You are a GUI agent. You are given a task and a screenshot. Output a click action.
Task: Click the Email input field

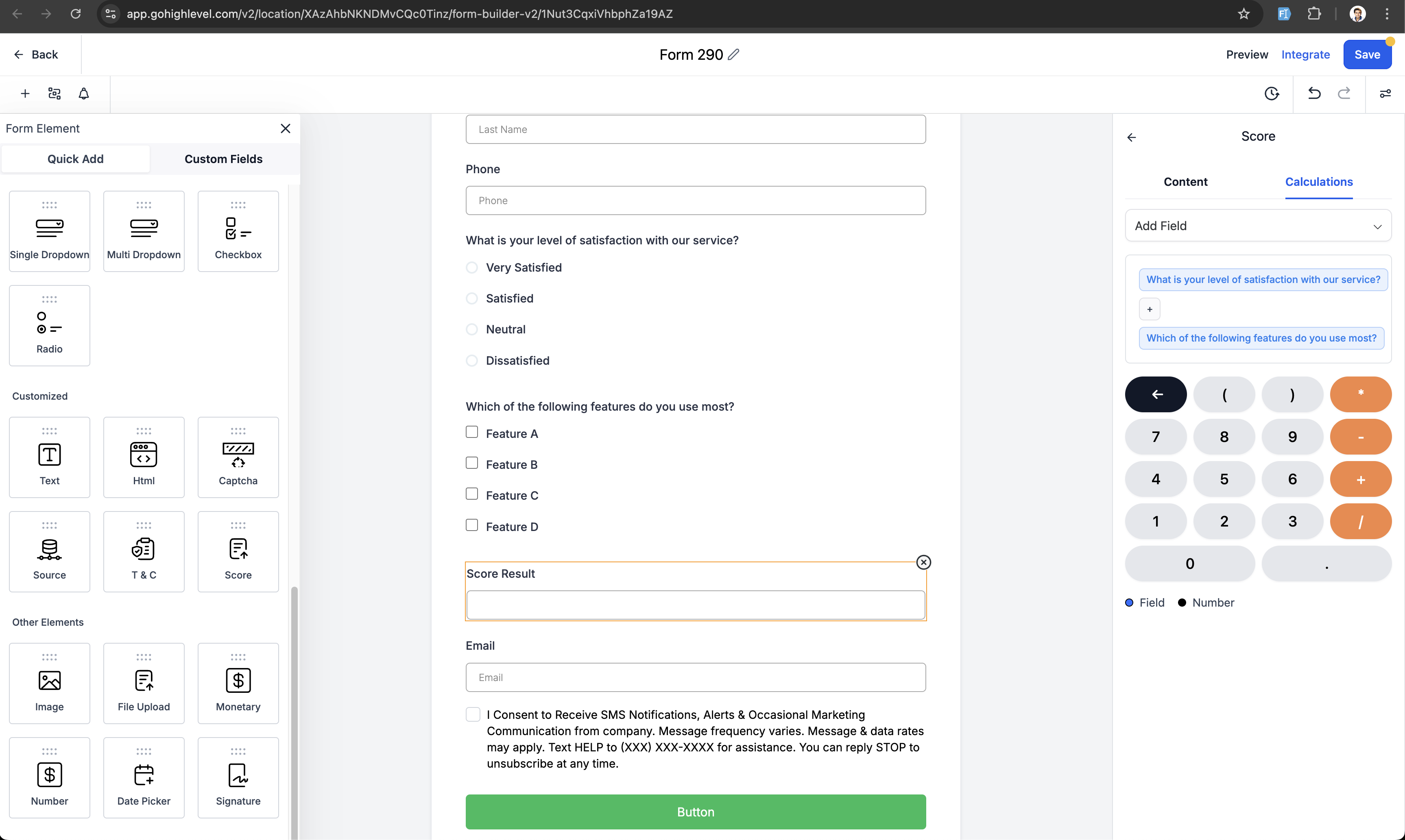[696, 677]
